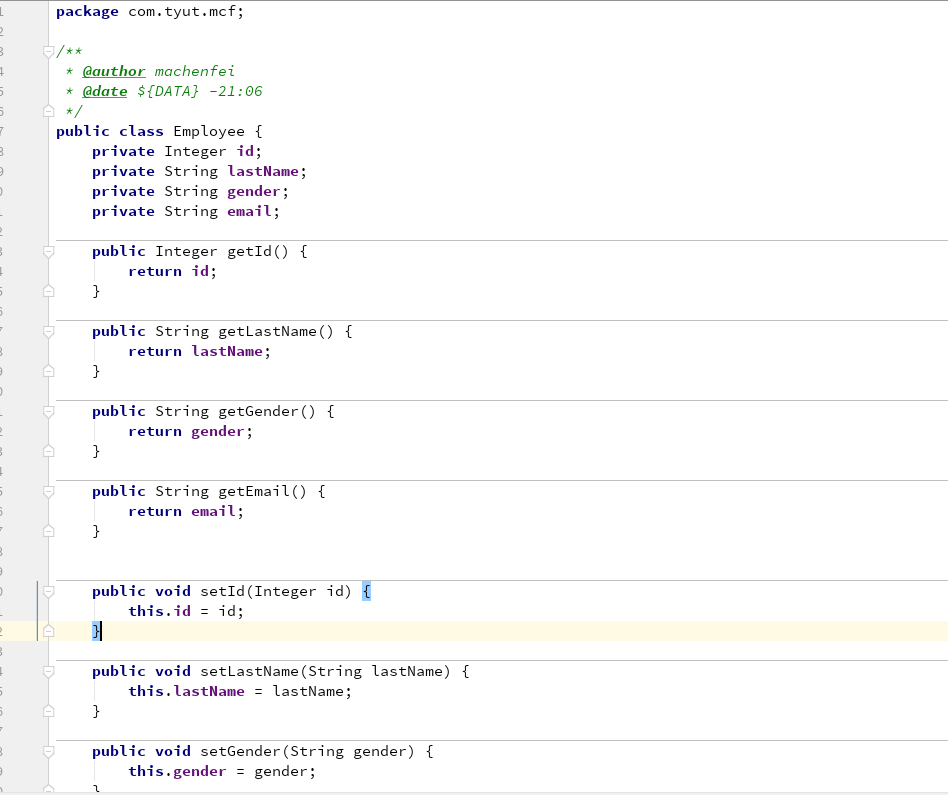Collapse the getEmail() method fold marker

[48, 492]
